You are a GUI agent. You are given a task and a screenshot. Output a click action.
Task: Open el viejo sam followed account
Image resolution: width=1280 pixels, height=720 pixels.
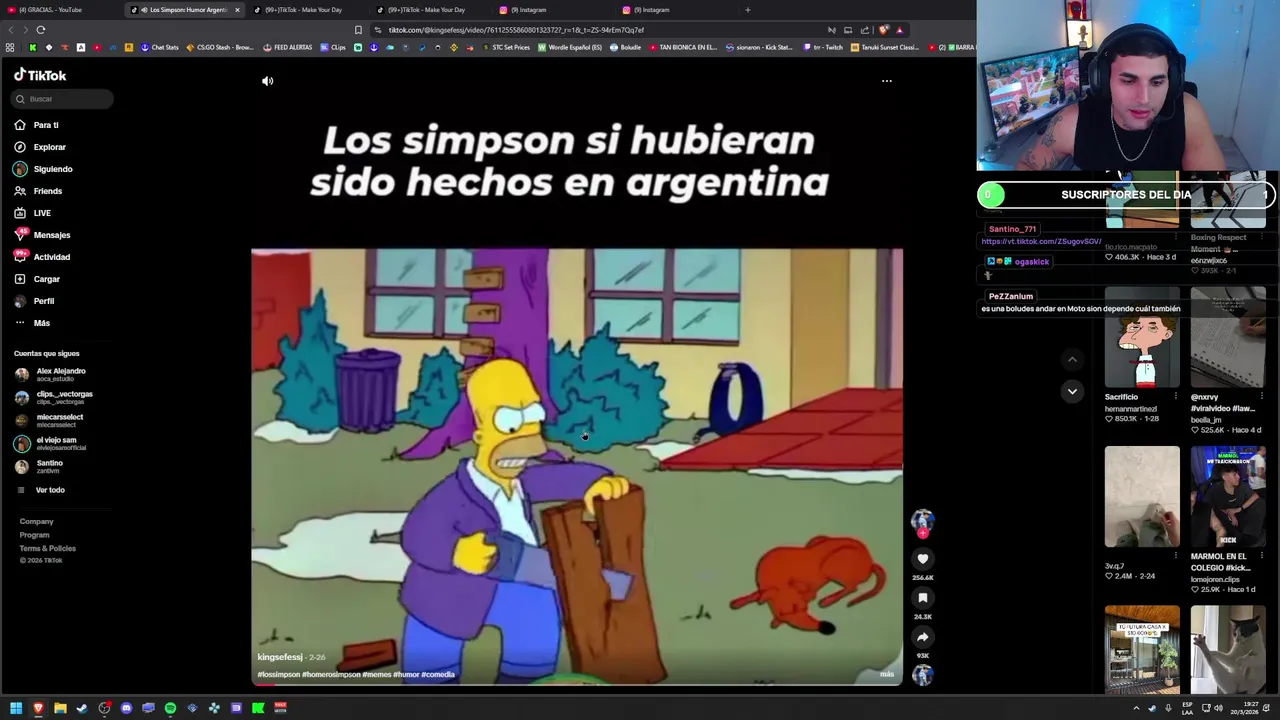pyautogui.click(x=50, y=443)
